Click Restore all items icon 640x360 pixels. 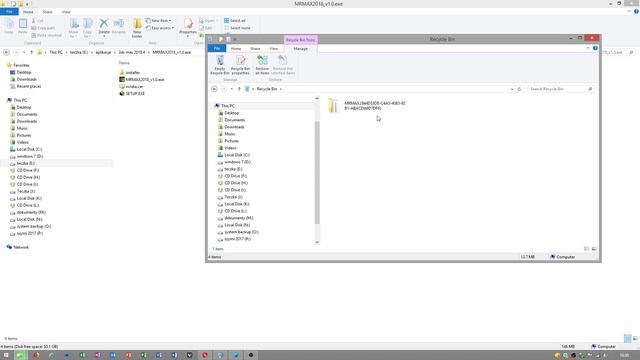(262, 65)
